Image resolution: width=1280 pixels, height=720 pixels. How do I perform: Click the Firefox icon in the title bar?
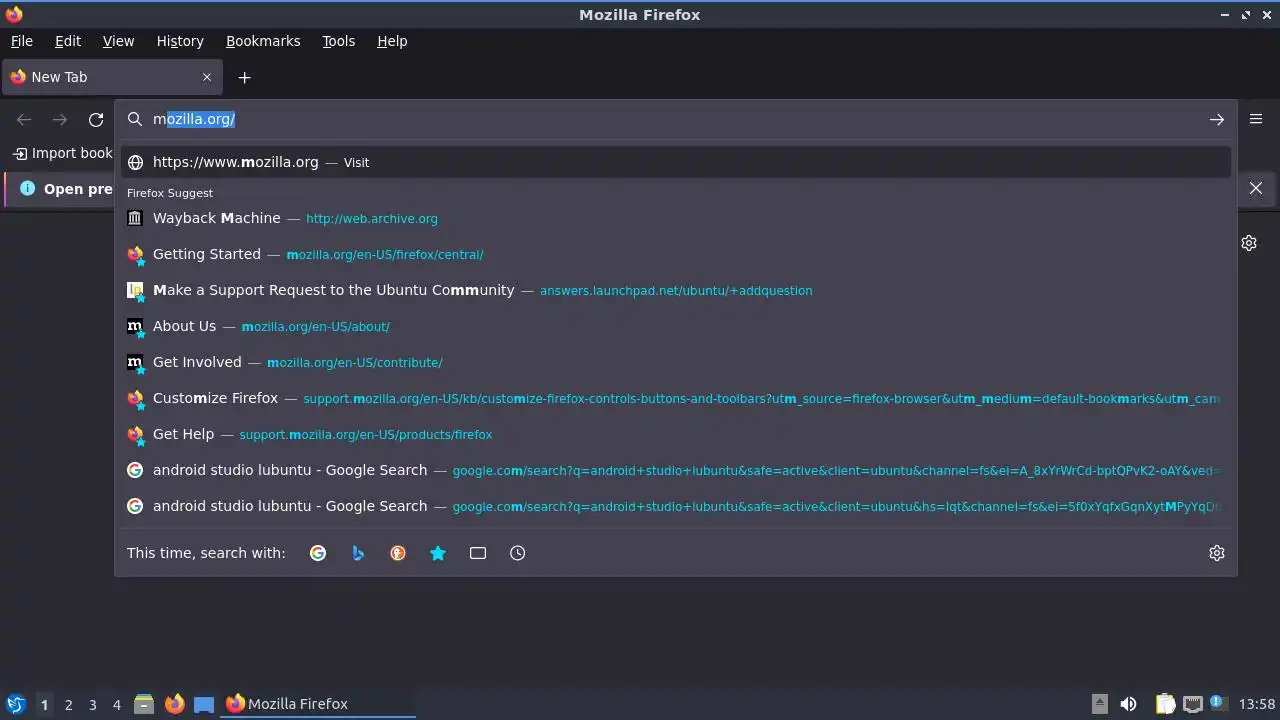point(14,14)
